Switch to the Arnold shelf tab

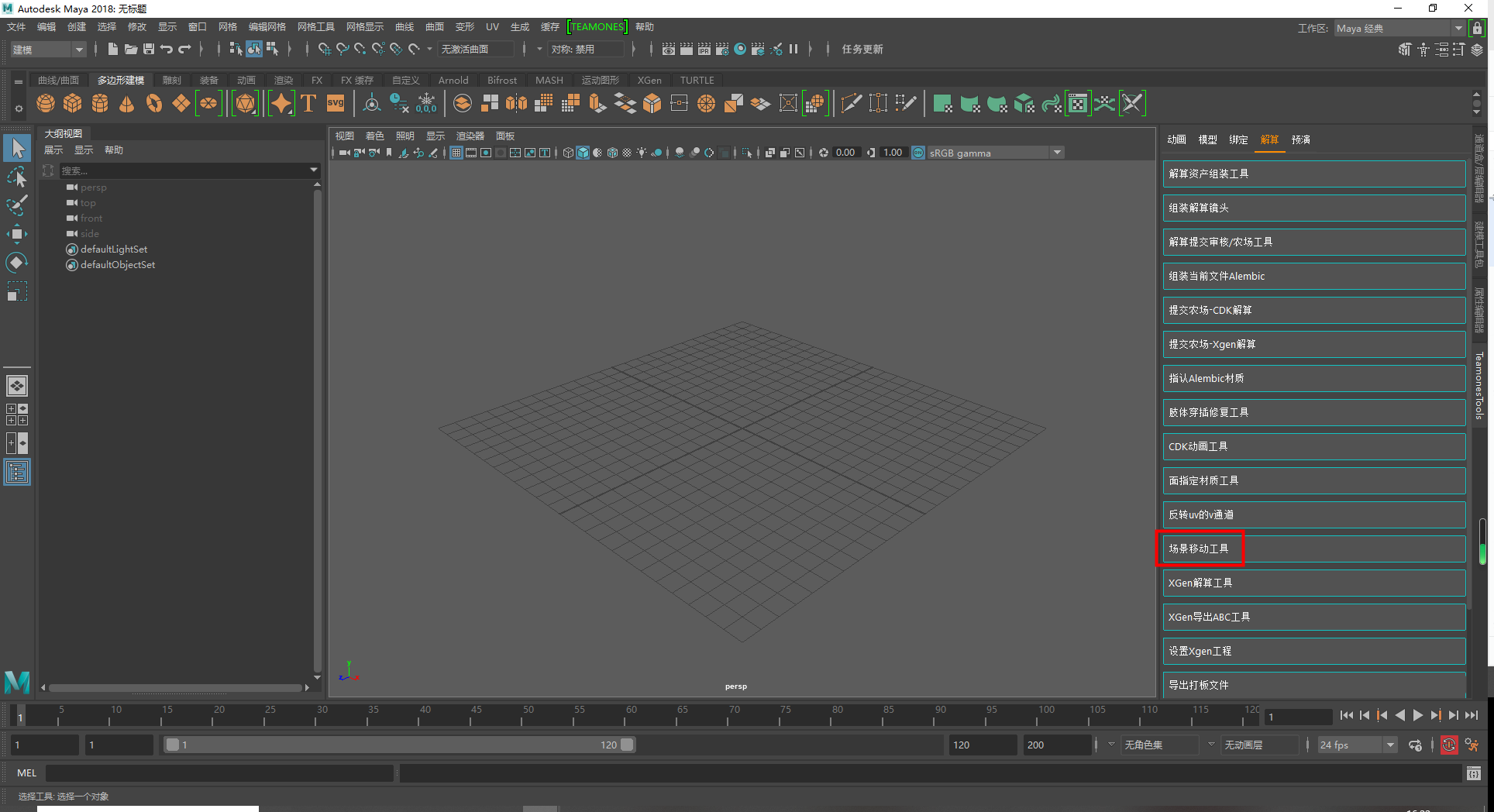click(x=453, y=81)
